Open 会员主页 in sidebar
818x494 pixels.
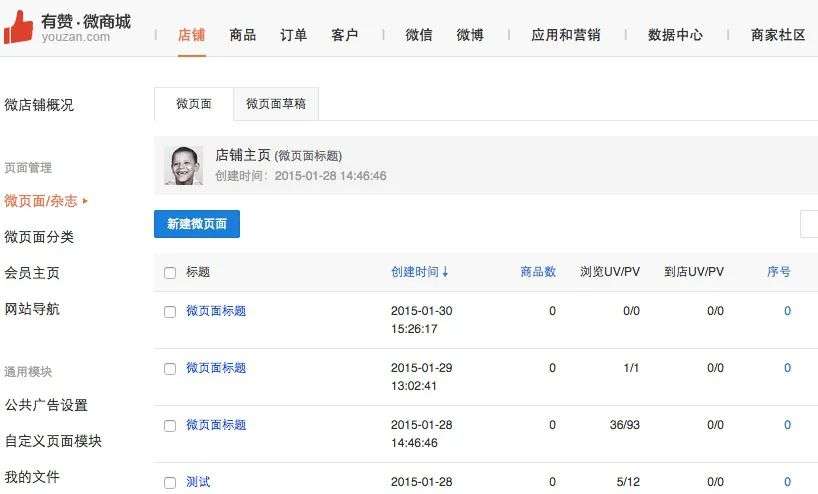(x=32, y=273)
